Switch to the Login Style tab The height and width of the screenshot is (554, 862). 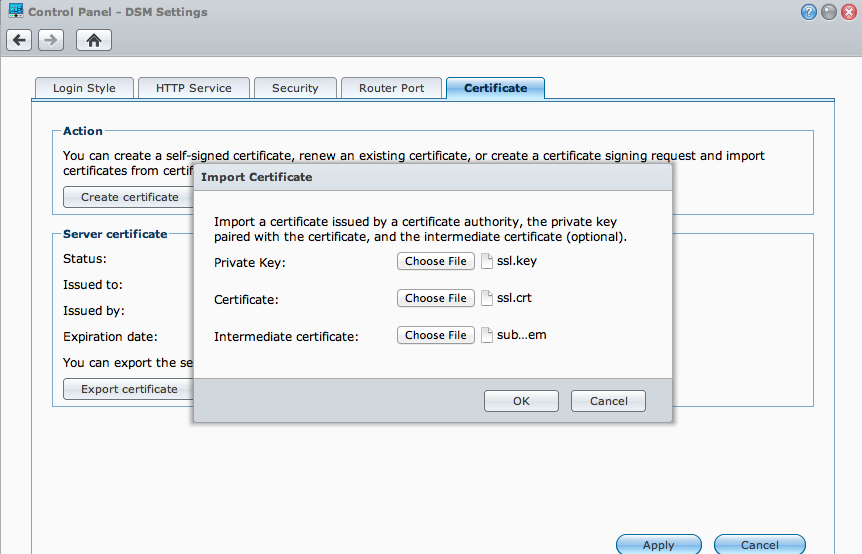tap(84, 88)
